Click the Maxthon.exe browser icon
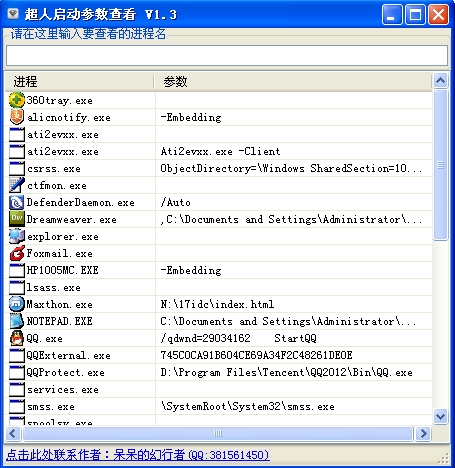 tap(17, 304)
